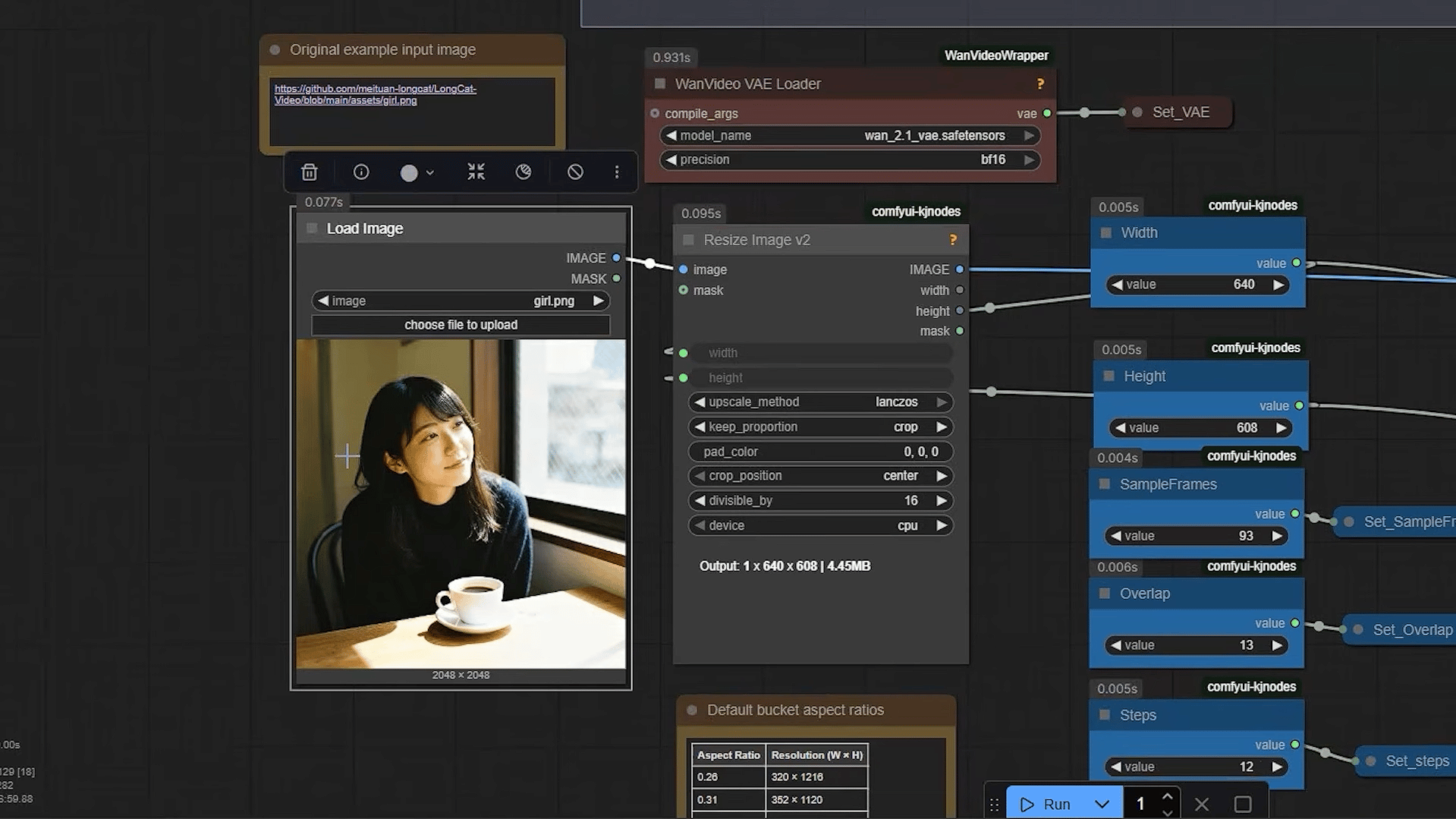Increase the Steps value with right arrow
This screenshot has height=819, width=1456.
[1278, 767]
